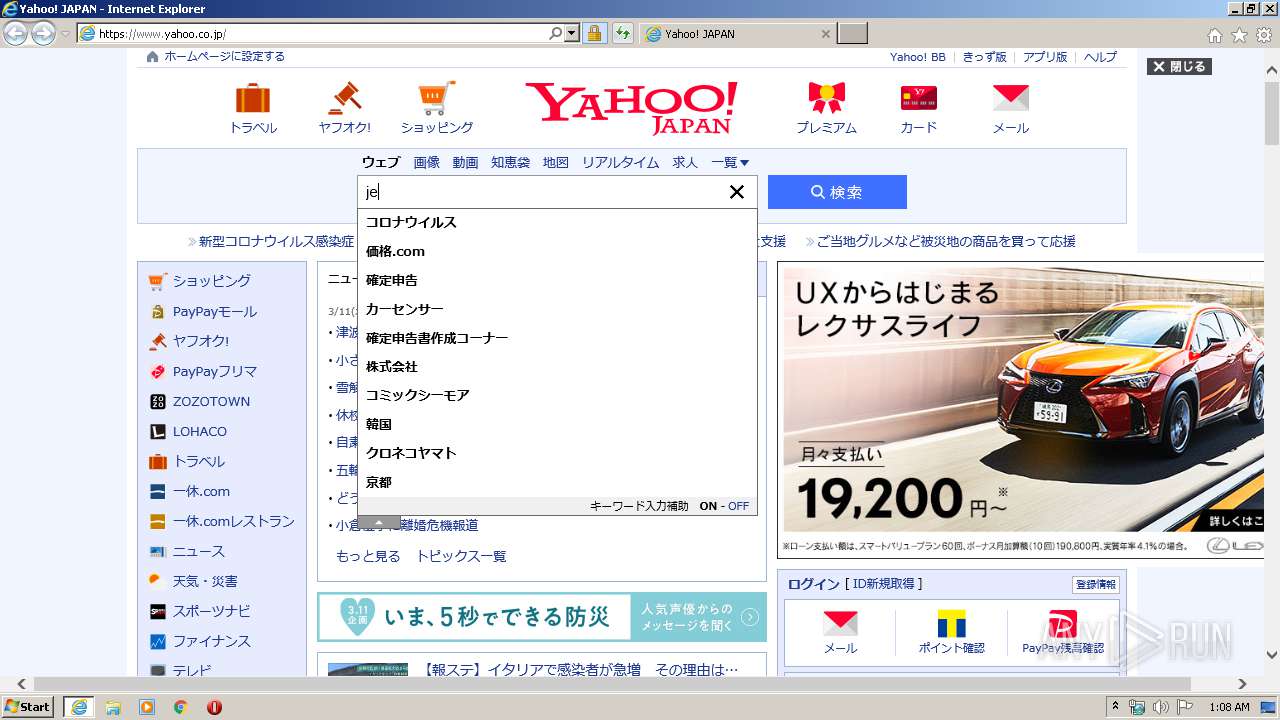Screen dimensions: 1280x720
Task: Open the ショッピング cart icon in header
Action: tap(437, 98)
